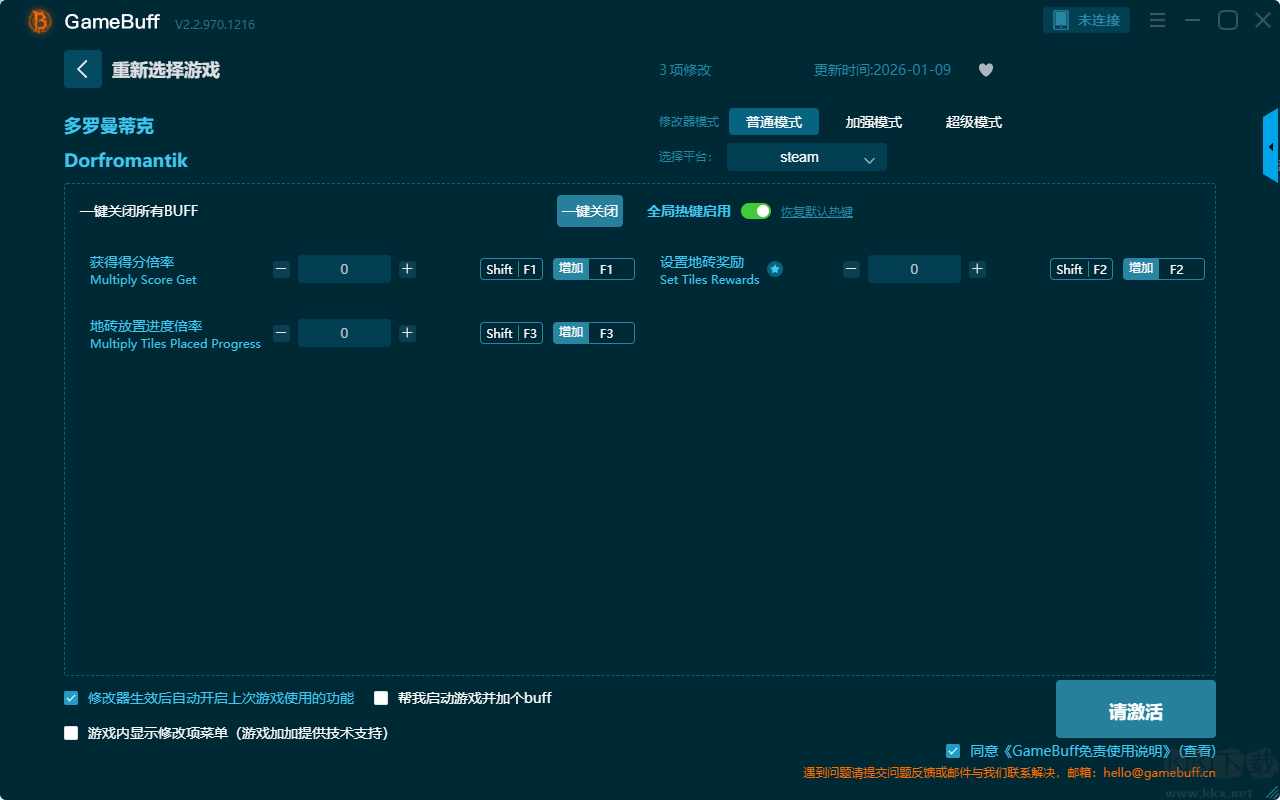
Task: Open the steam platform dropdown
Action: [806, 157]
